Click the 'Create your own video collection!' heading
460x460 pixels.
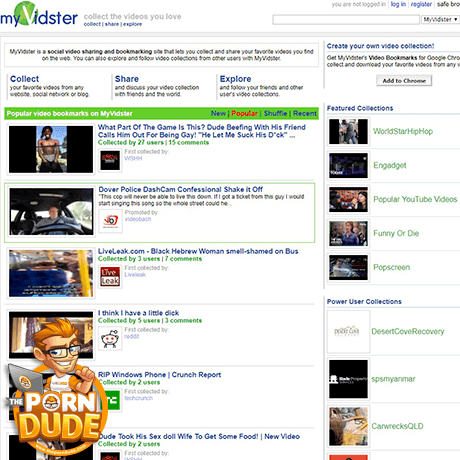click(x=380, y=46)
